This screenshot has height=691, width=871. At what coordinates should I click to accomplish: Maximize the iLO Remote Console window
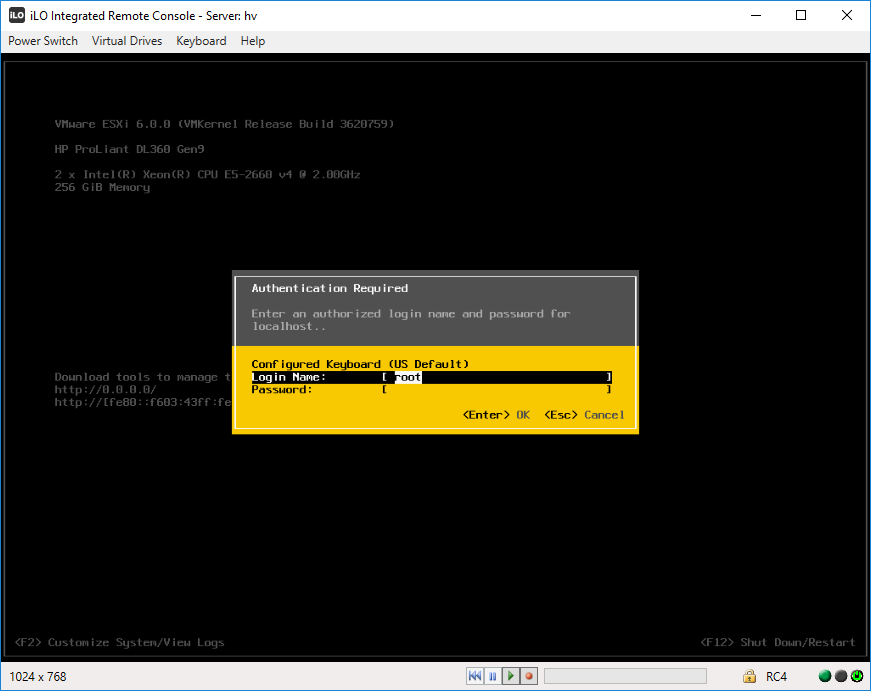(x=801, y=16)
